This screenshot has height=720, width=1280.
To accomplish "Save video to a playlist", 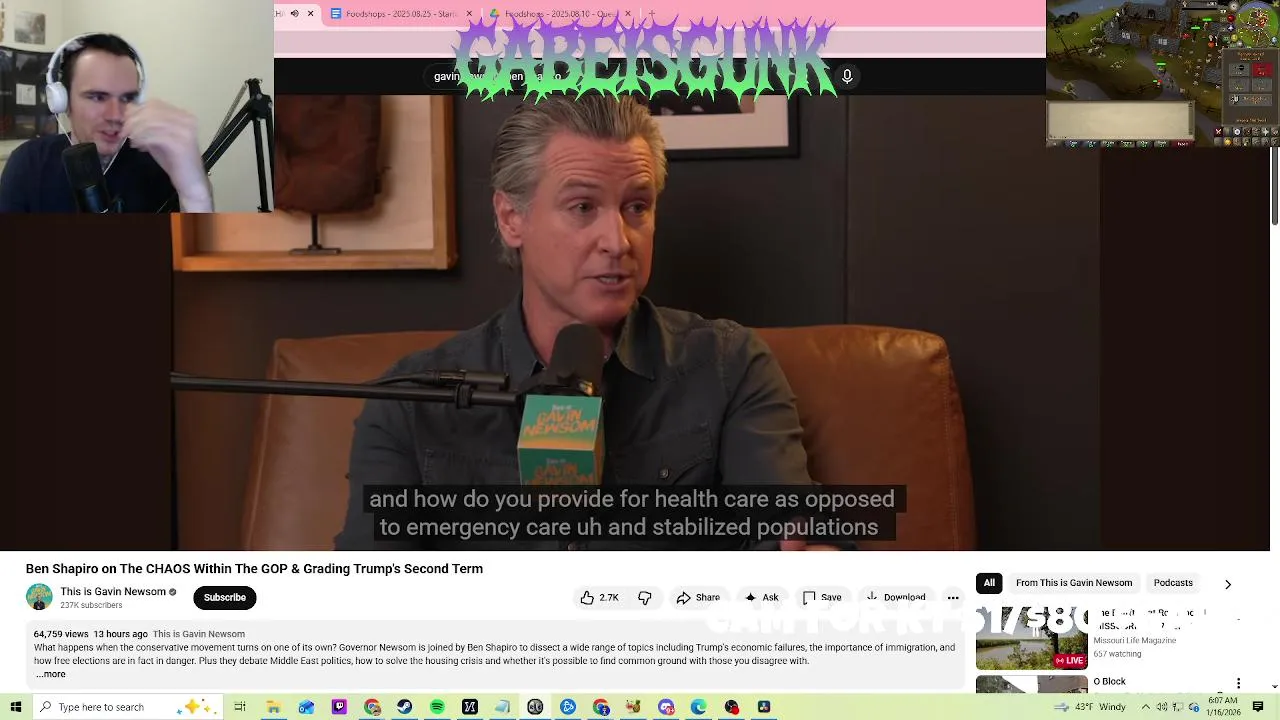I will [822, 597].
